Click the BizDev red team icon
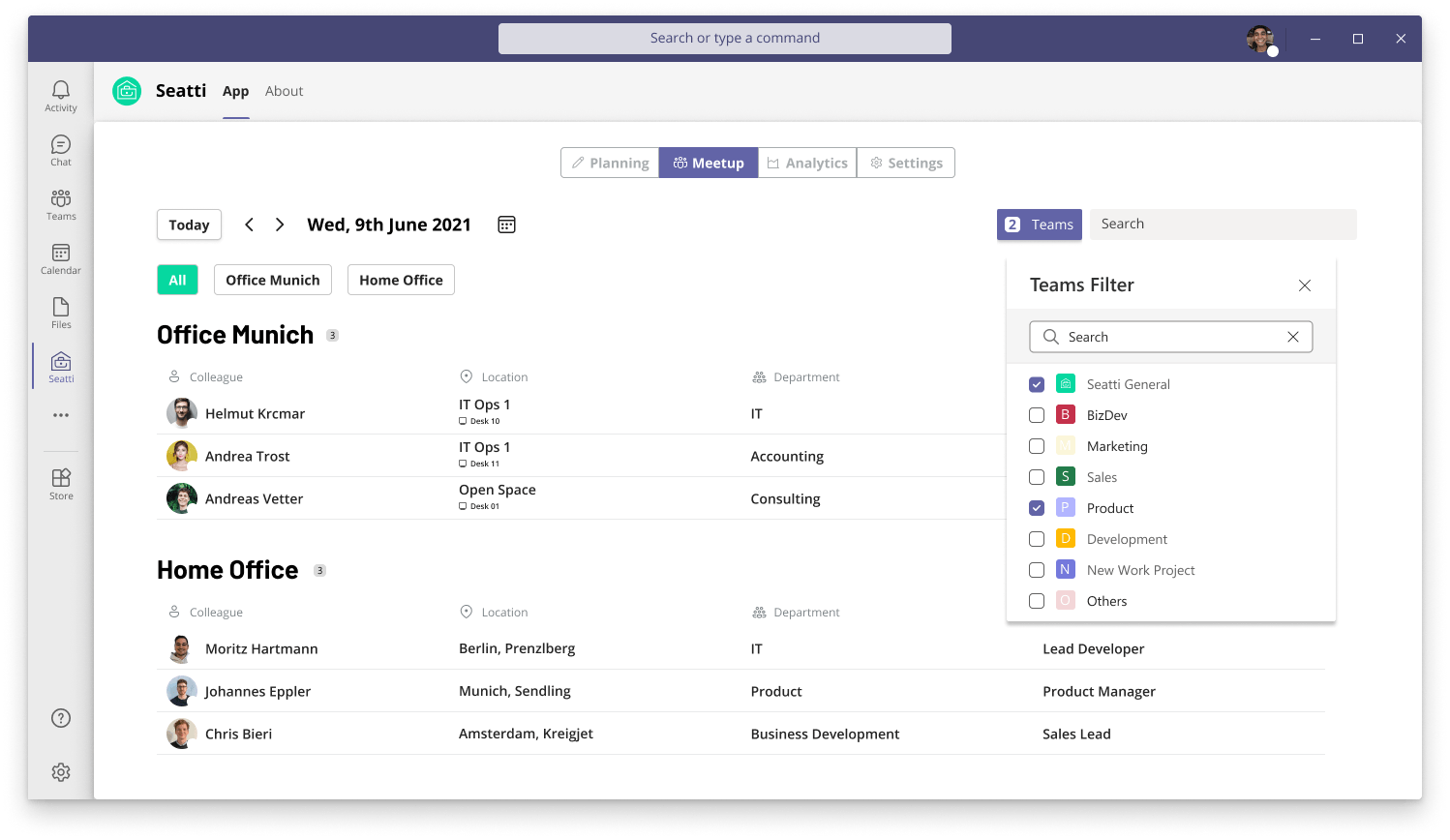Image resolution: width=1450 pixels, height=840 pixels. coord(1066,414)
